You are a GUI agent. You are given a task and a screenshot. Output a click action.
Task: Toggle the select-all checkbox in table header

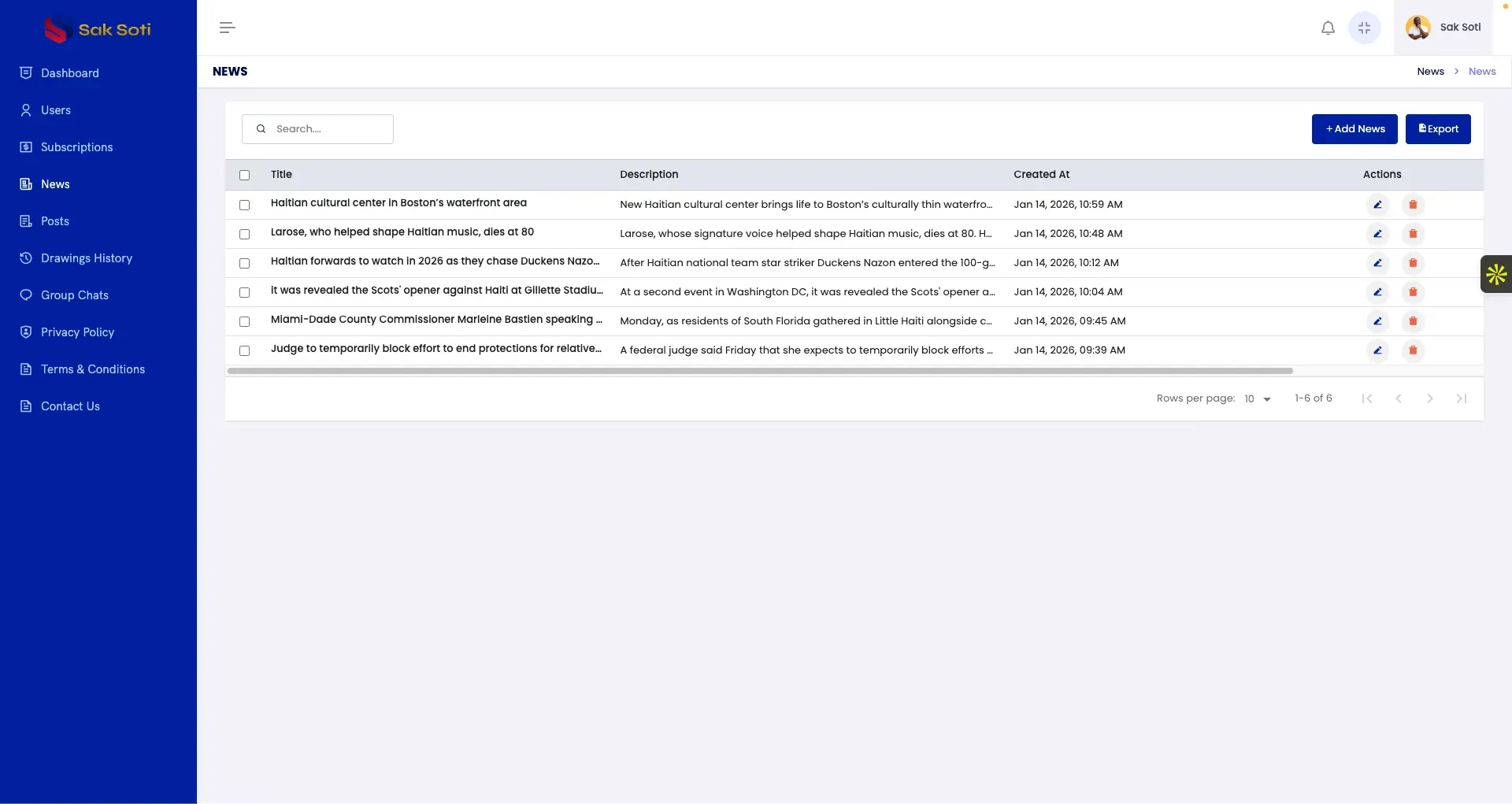click(x=244, y=176)
